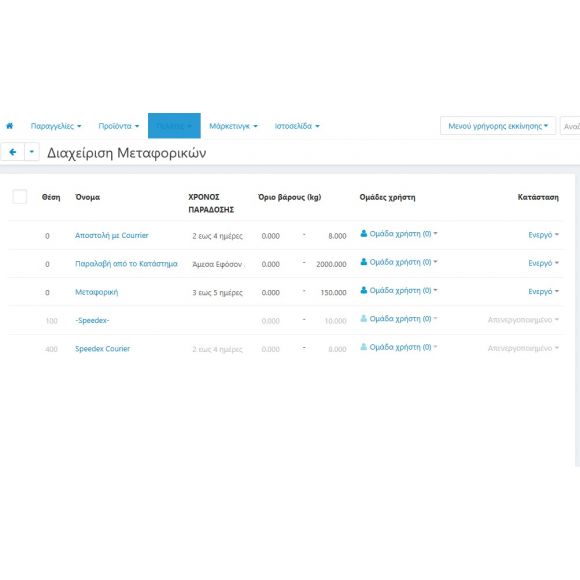This screenshot has height=580, width=580.
Task: Open the Προϊόντα menu
Action: [119, 126]
